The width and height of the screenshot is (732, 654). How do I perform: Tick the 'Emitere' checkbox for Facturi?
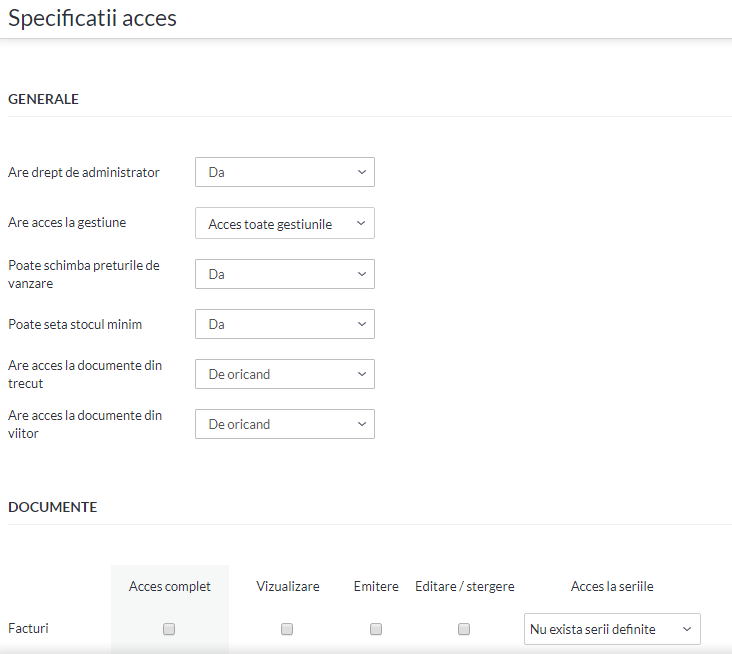click(376, 629)
